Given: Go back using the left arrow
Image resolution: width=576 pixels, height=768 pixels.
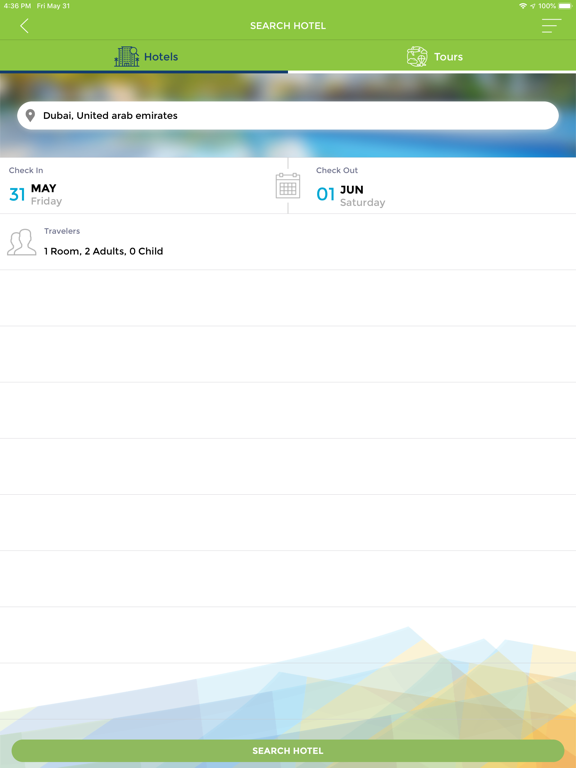Looking at the screenshot, I should point(24,26).
